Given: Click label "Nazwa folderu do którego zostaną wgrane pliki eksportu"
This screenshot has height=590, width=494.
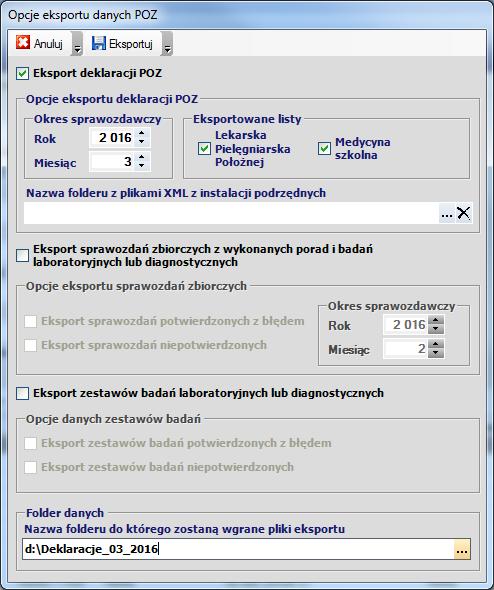Looking at the screenshot, I should tap(185, 529).
